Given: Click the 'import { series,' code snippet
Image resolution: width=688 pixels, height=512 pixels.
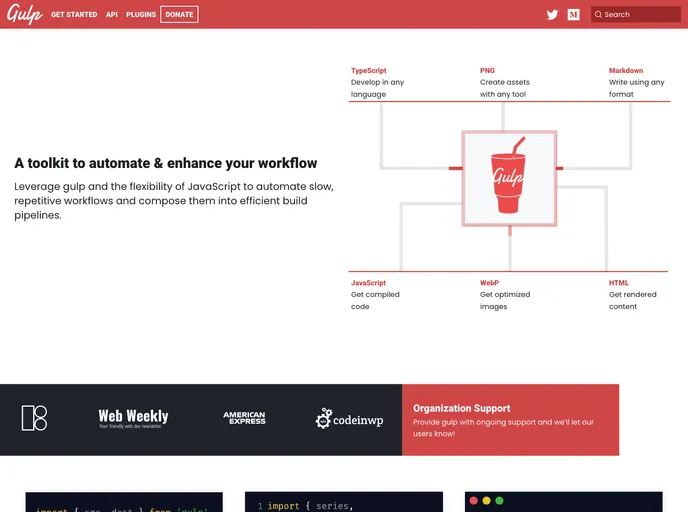Looking at the screenshot, I should coord(310,506).
